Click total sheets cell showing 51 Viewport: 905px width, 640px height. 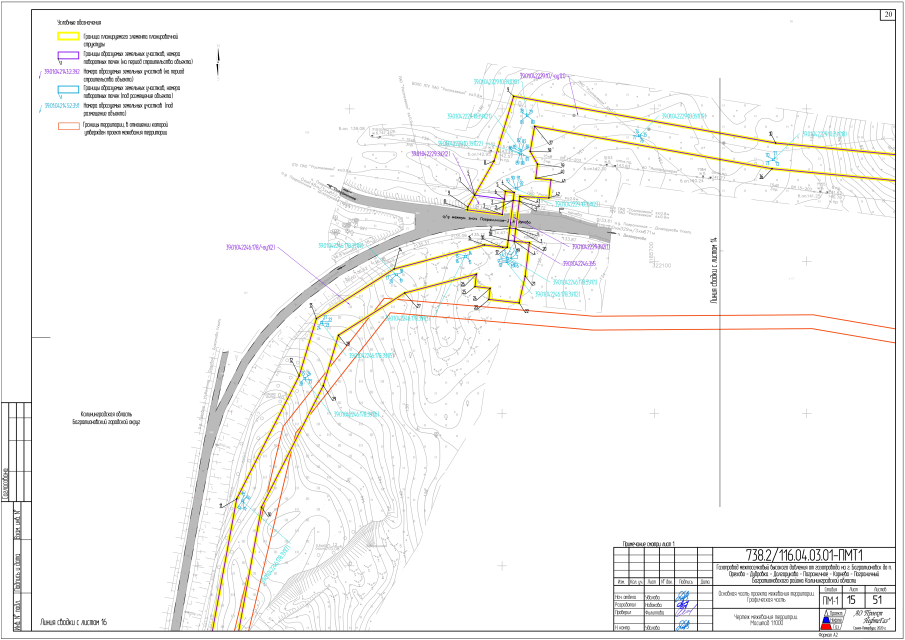[877, 599]
